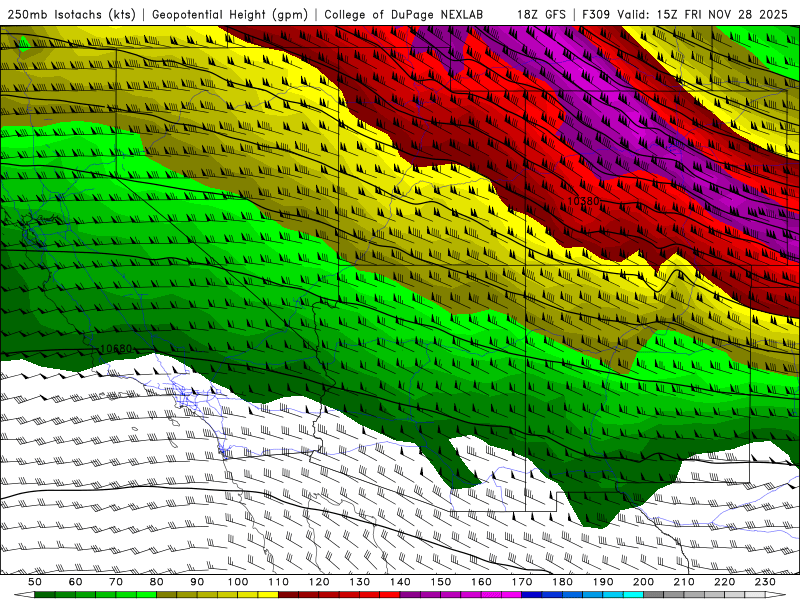Click the '10680' height contour label
The image size is (800, 600).
click(116, 348)
